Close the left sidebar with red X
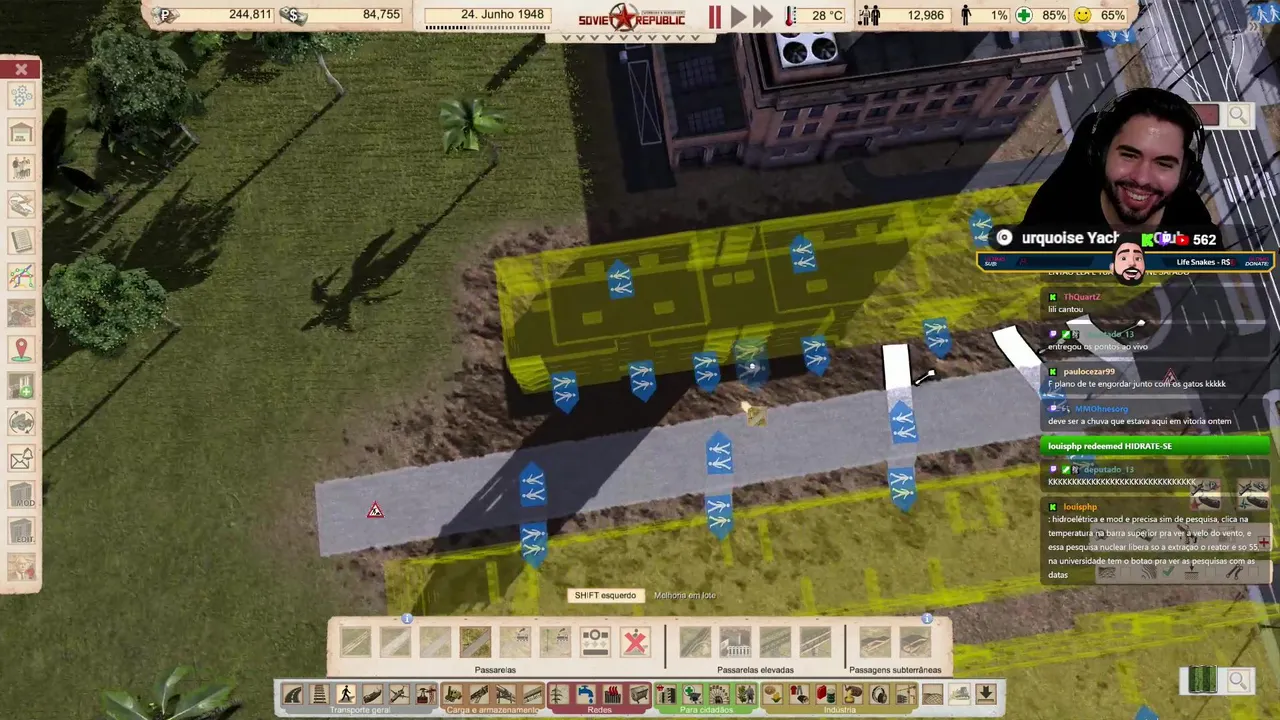 point(21,69)
